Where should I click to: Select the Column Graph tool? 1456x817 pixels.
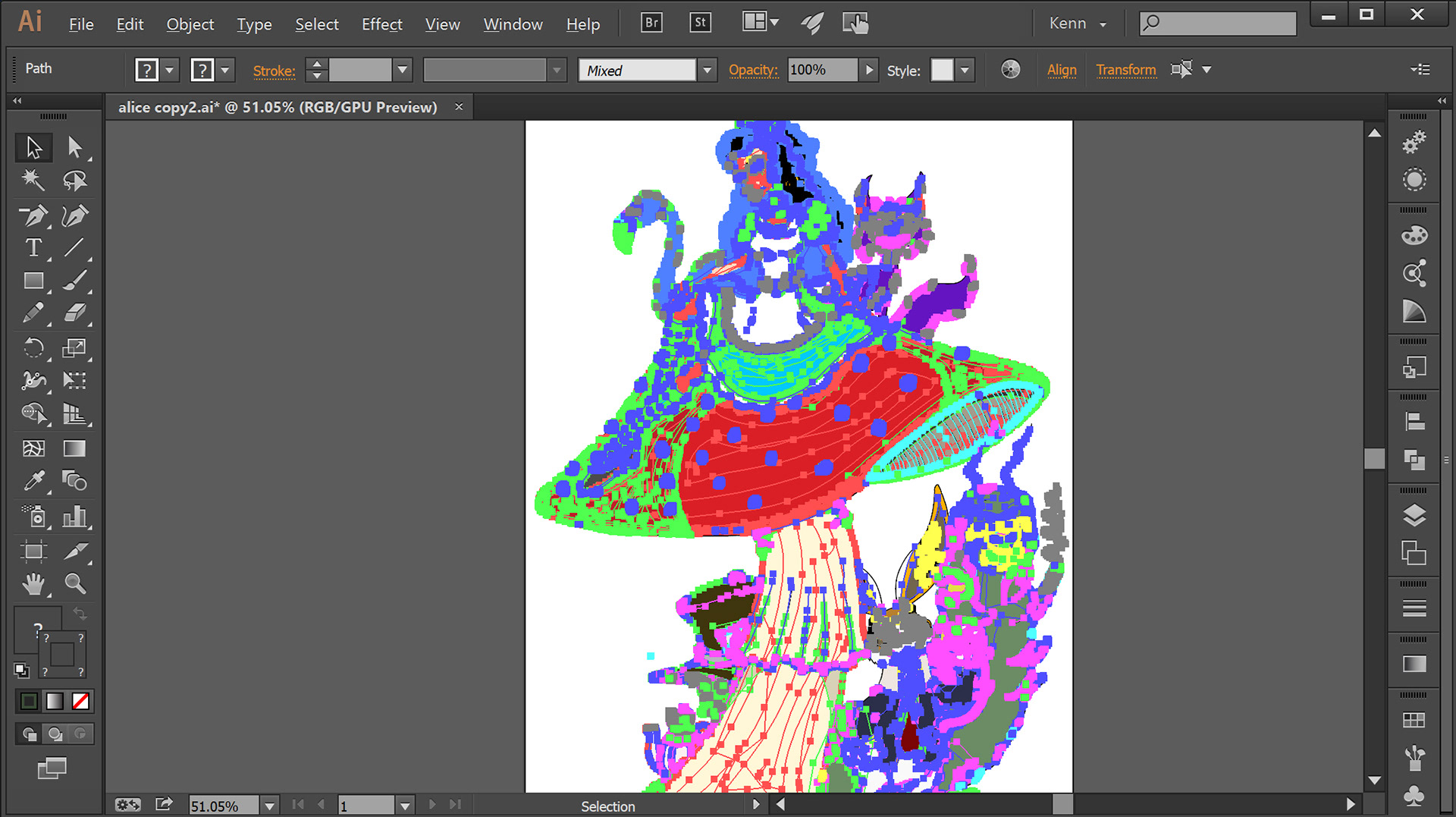tap(74, 517)
